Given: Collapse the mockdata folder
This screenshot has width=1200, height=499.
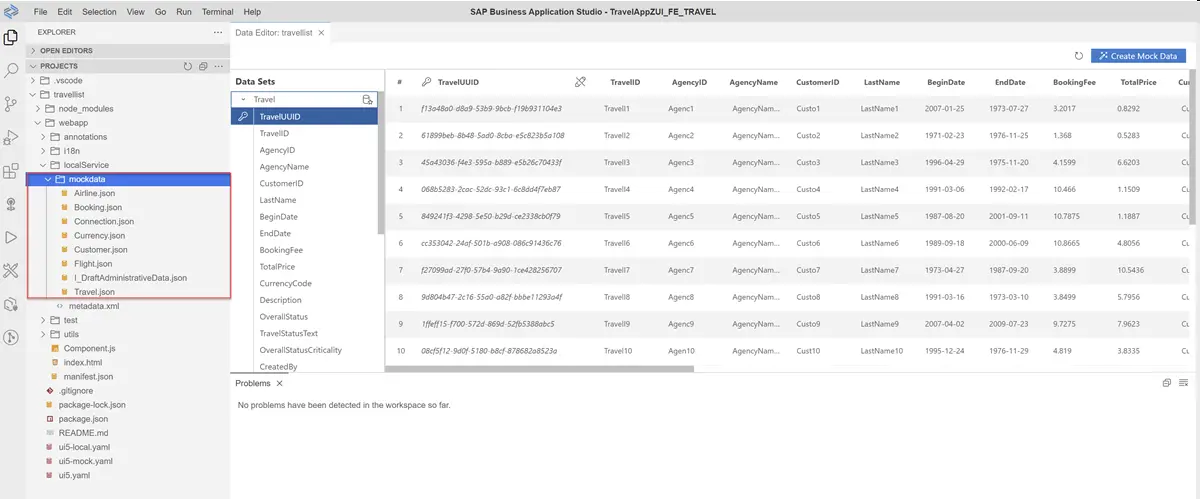Looking at the screenshot, I should pos(47,179).
